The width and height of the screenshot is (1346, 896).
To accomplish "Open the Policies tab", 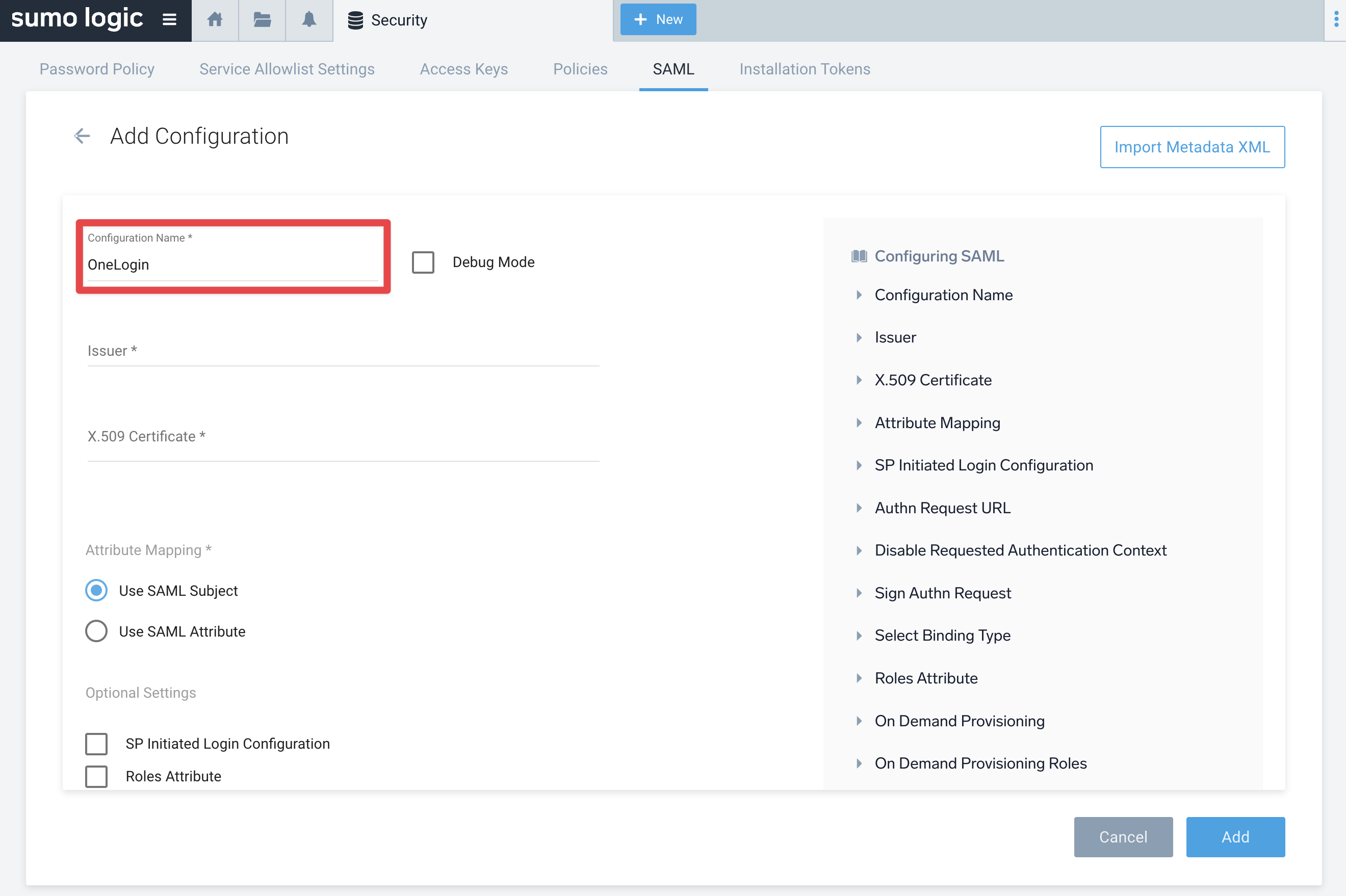I will 580,69.
